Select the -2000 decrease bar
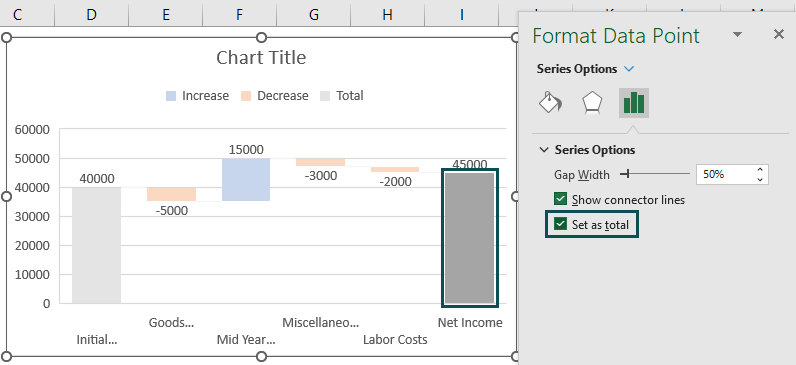796x365 pixels. click(x=395, y=170)
